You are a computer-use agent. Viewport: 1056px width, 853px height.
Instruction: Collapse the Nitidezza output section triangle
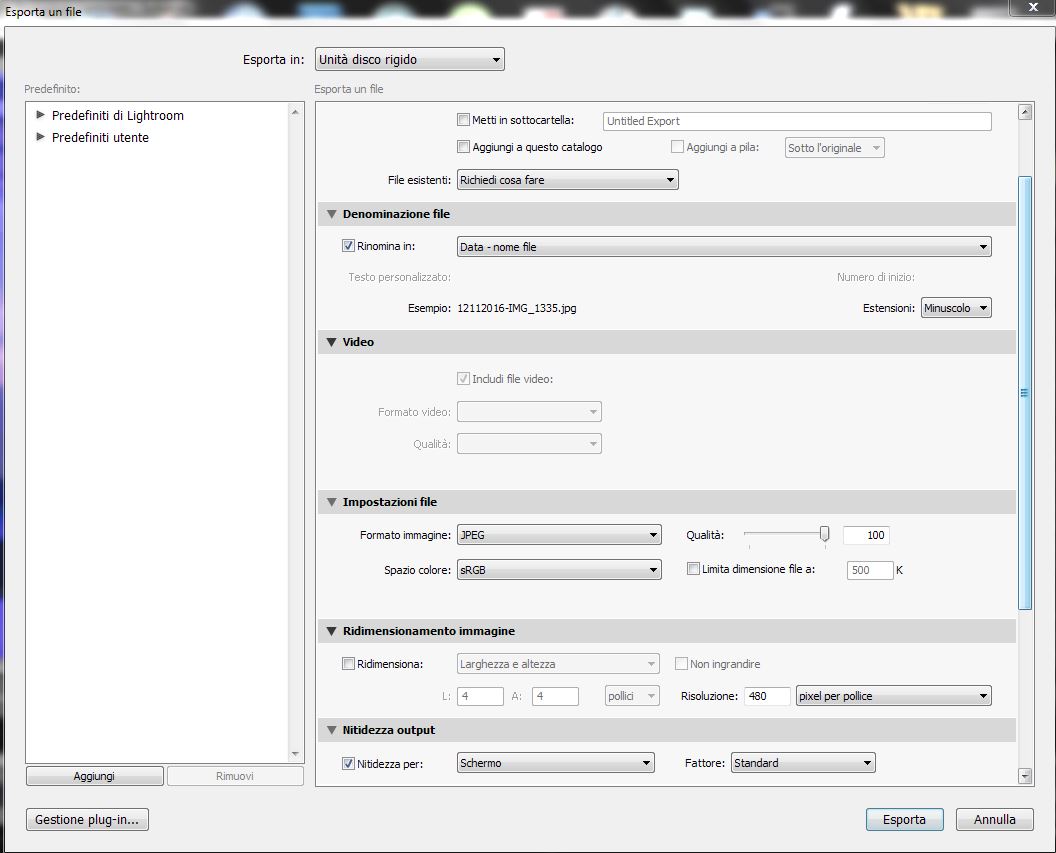330,730
